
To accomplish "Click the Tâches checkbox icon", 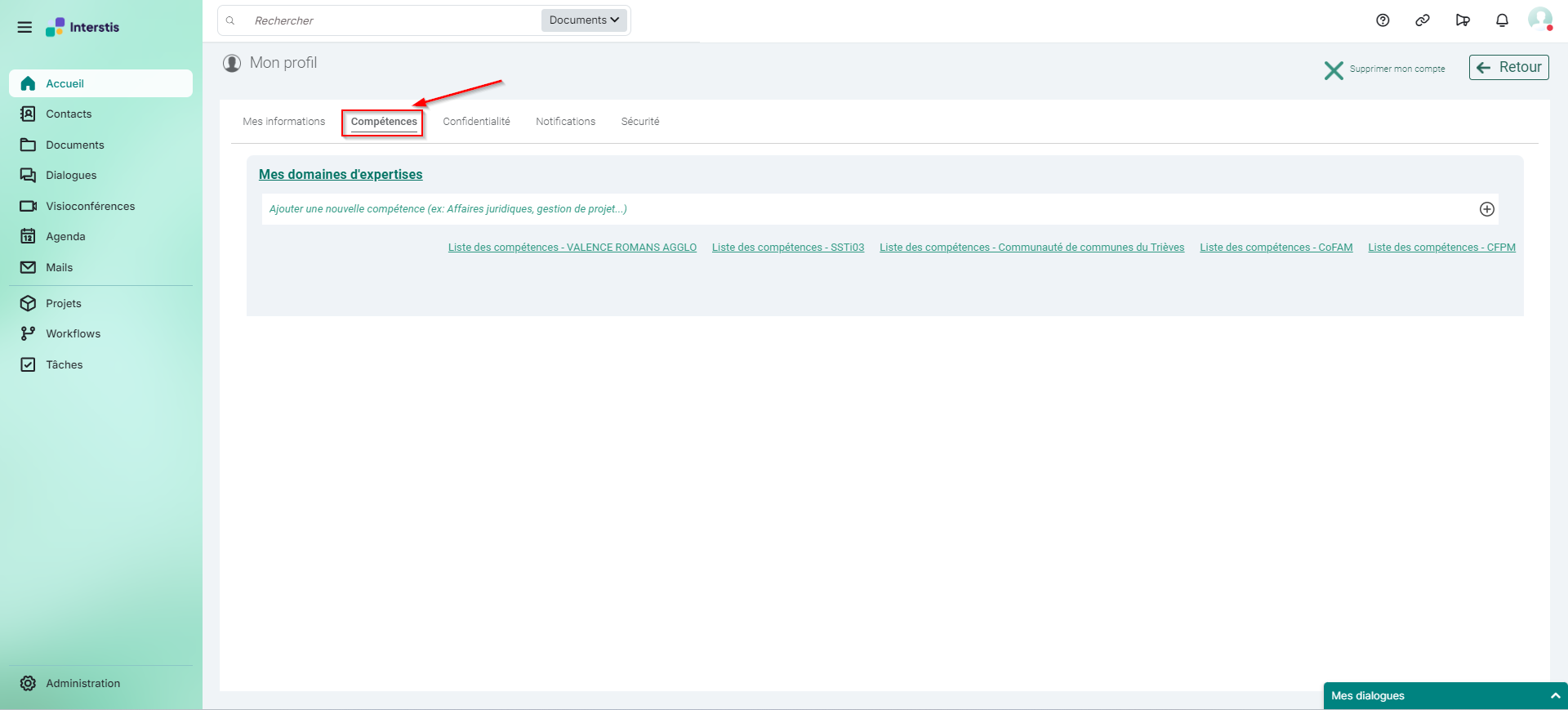I will [x=28, y=364].
